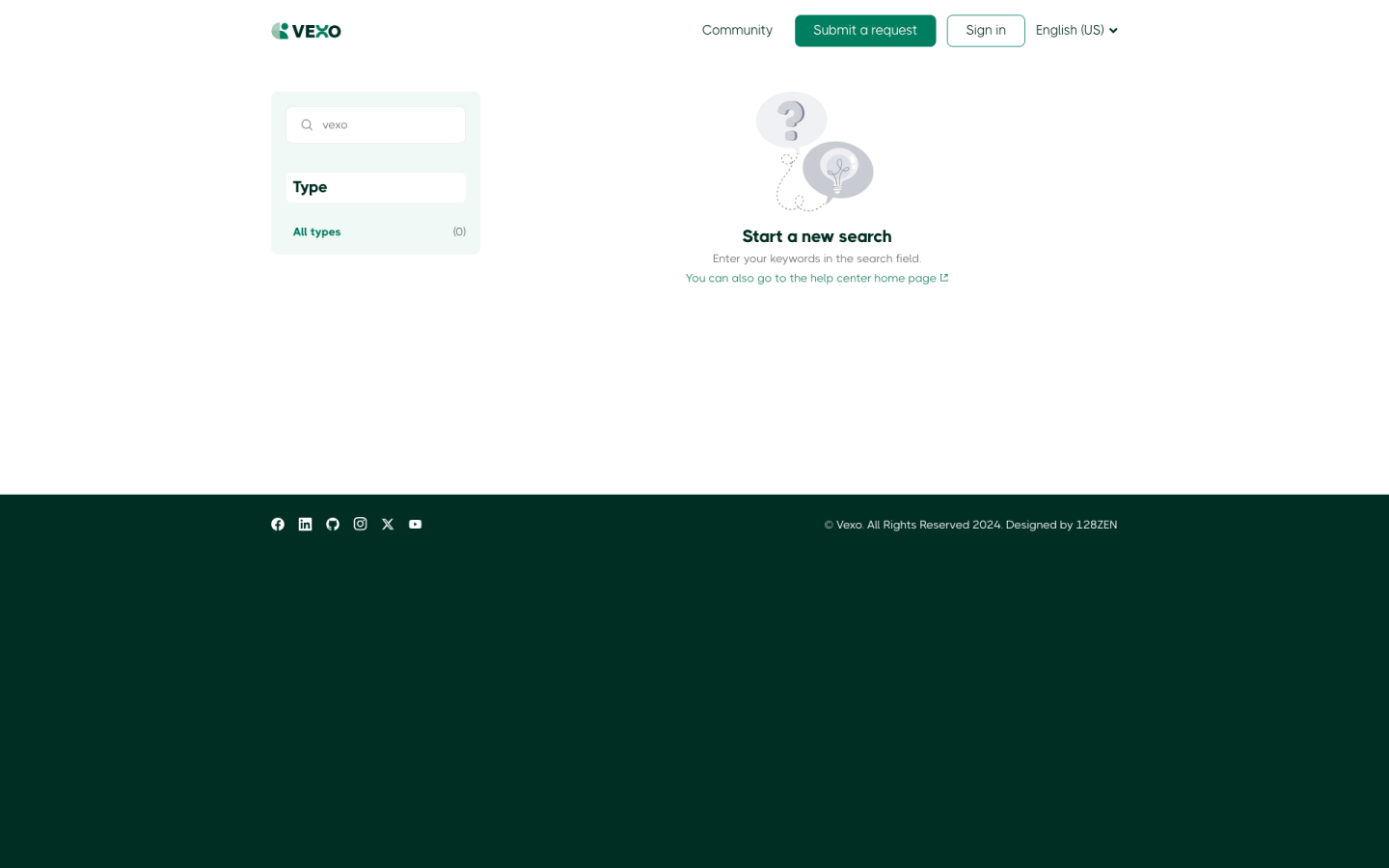Expand the English (US) language dropdown
1389x868 pixels.
[1076, 31]
